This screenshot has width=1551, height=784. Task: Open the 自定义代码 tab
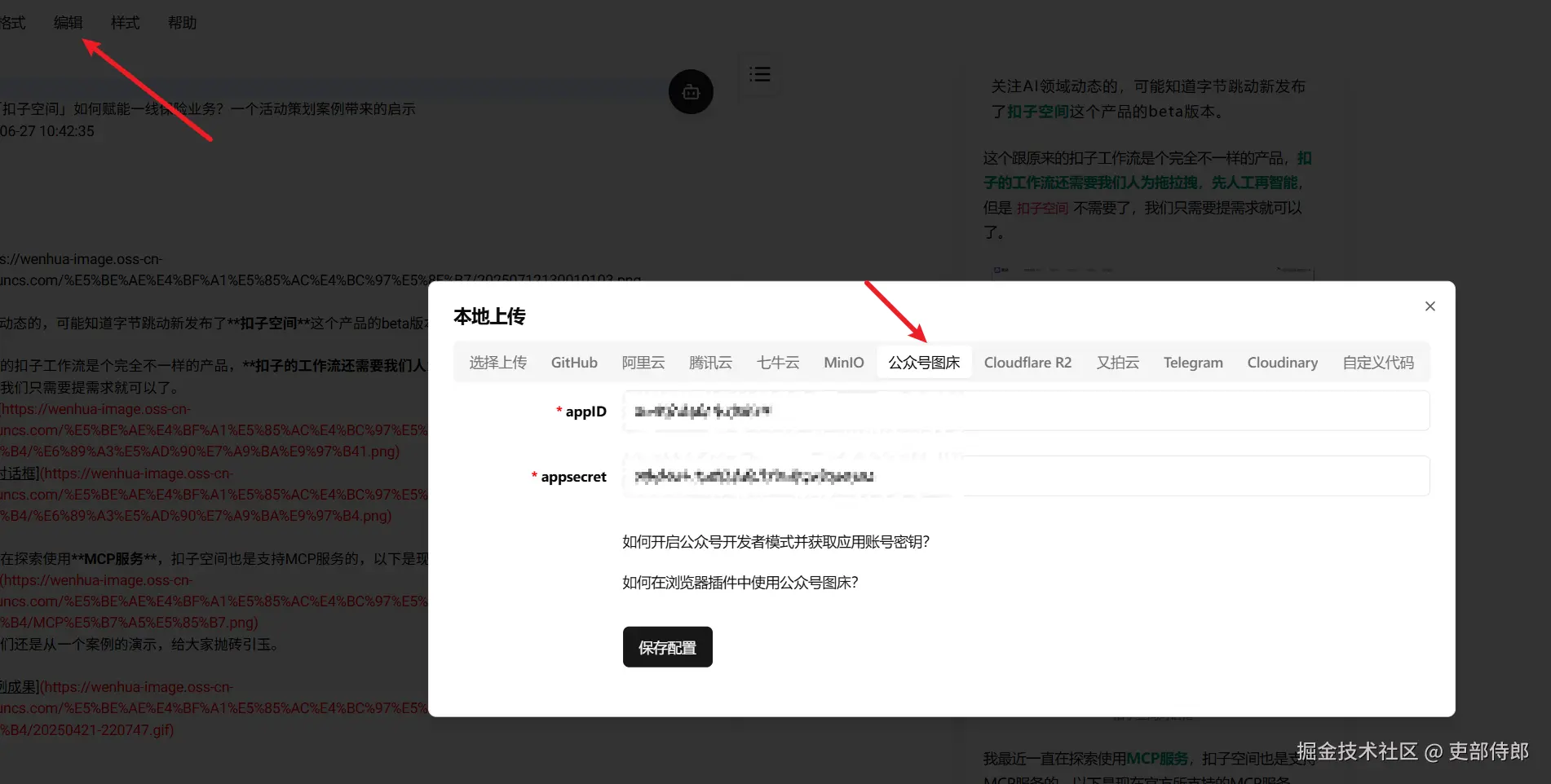pos(1378,362)
